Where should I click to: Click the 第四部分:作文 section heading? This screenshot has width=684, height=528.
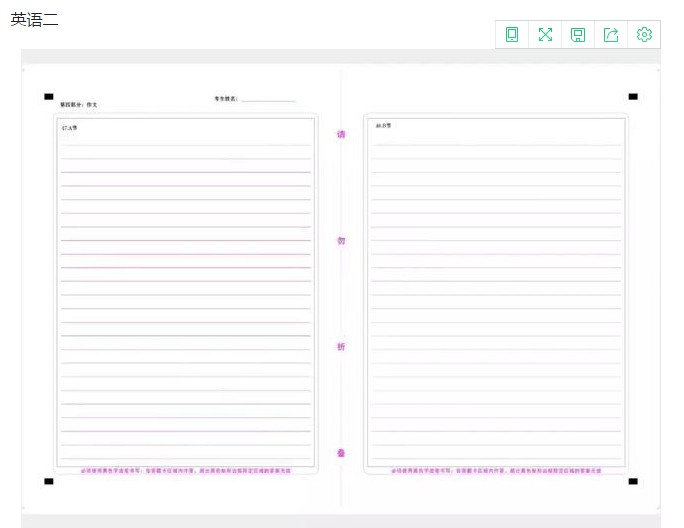[79, 105]
